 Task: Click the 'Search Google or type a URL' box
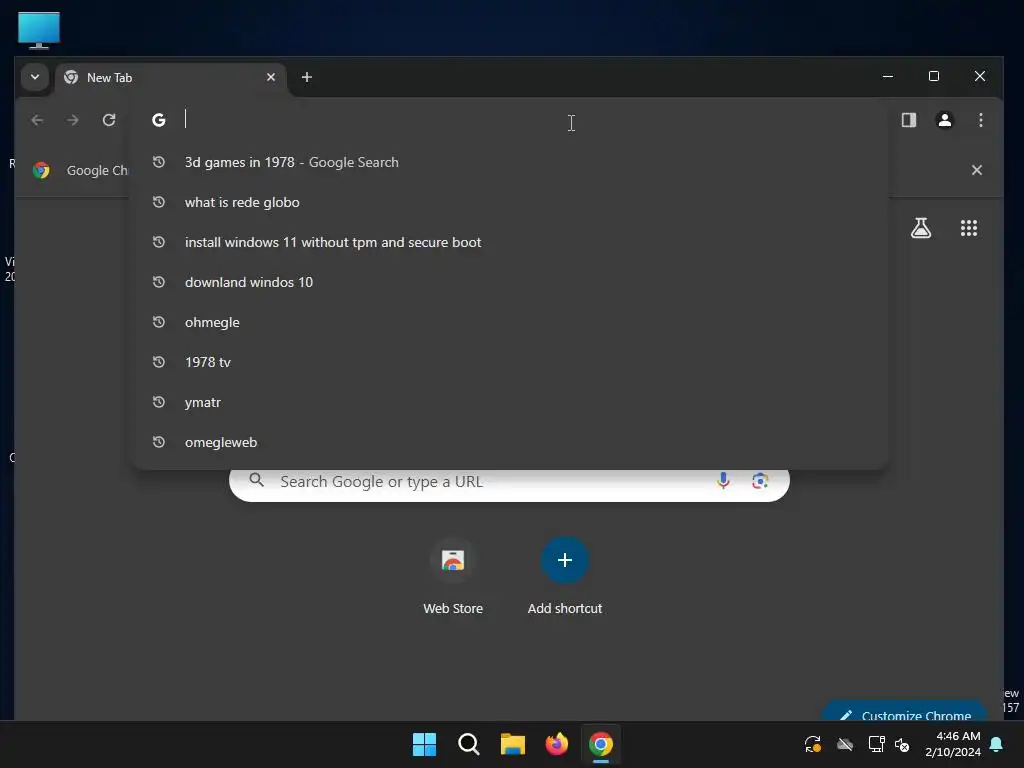(x=509, y=482)
